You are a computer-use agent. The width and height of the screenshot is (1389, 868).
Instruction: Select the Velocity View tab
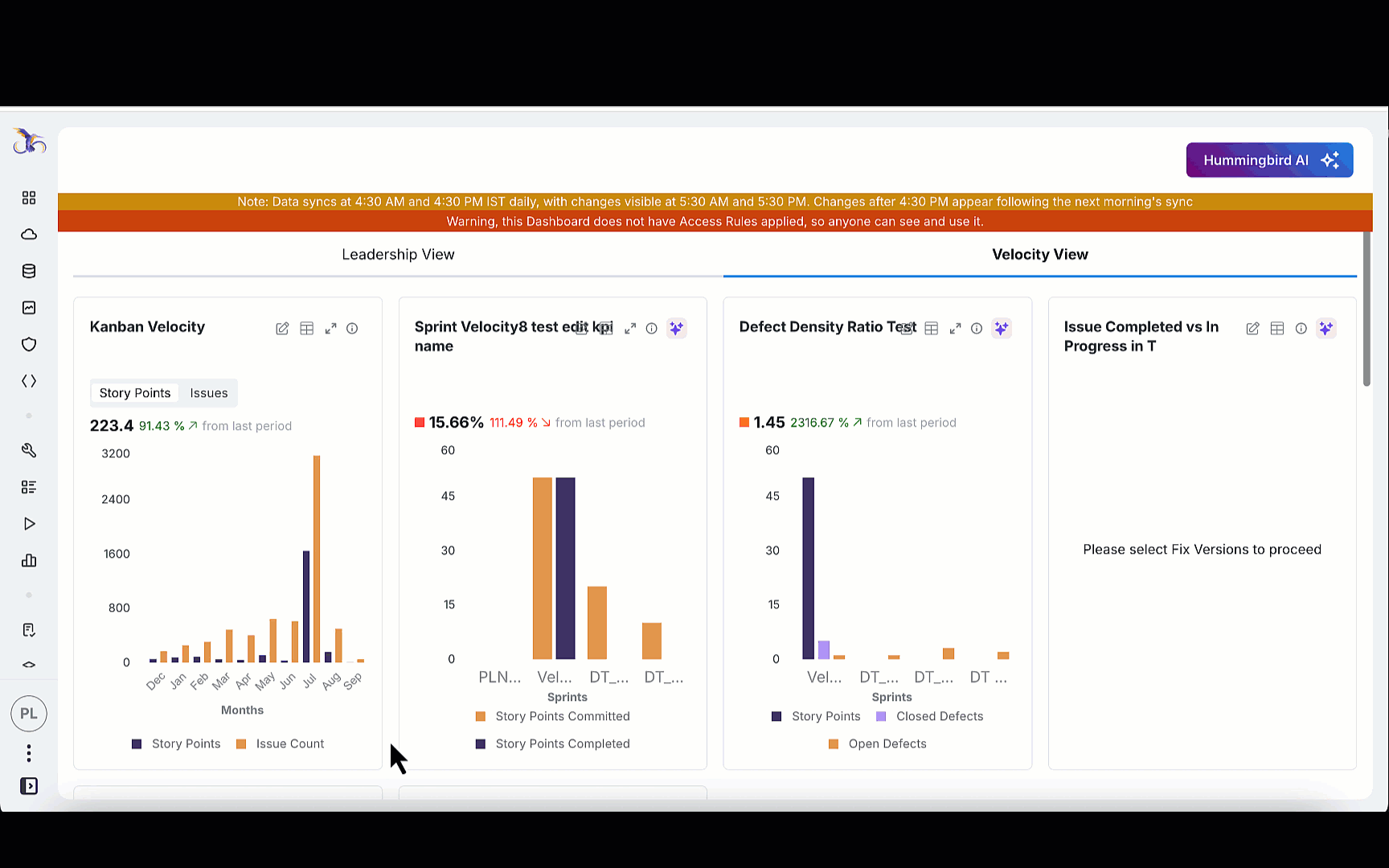pos(1039,255)
